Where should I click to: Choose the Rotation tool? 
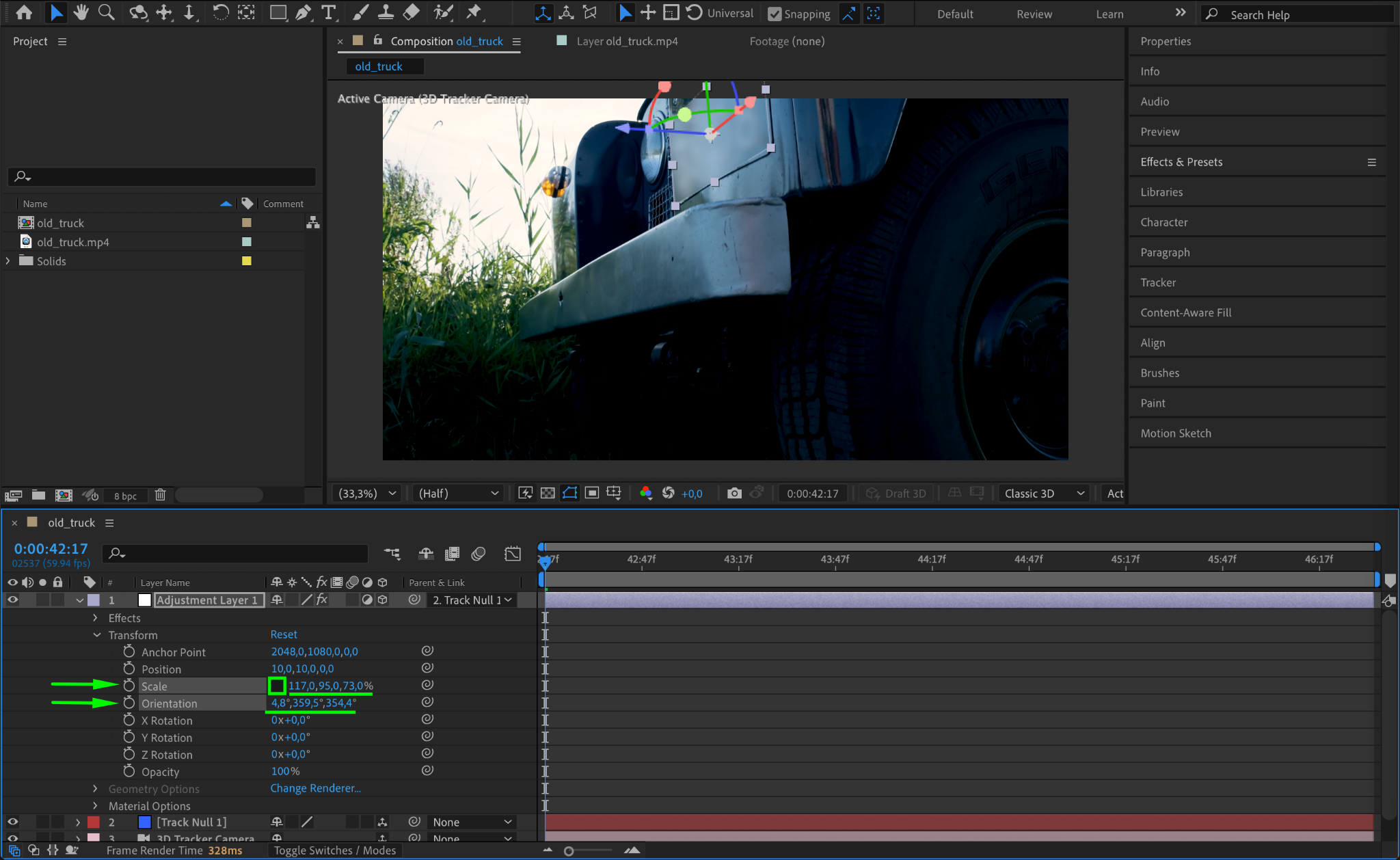220,12
